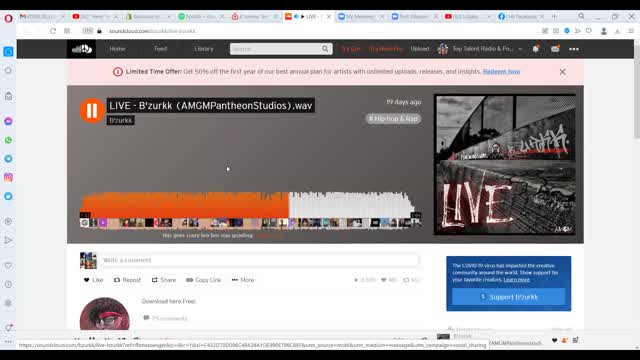Viewport: 640px width, 360px height.
Task: Seek in the track waveform's unplayed section
Action: [351, 205]
